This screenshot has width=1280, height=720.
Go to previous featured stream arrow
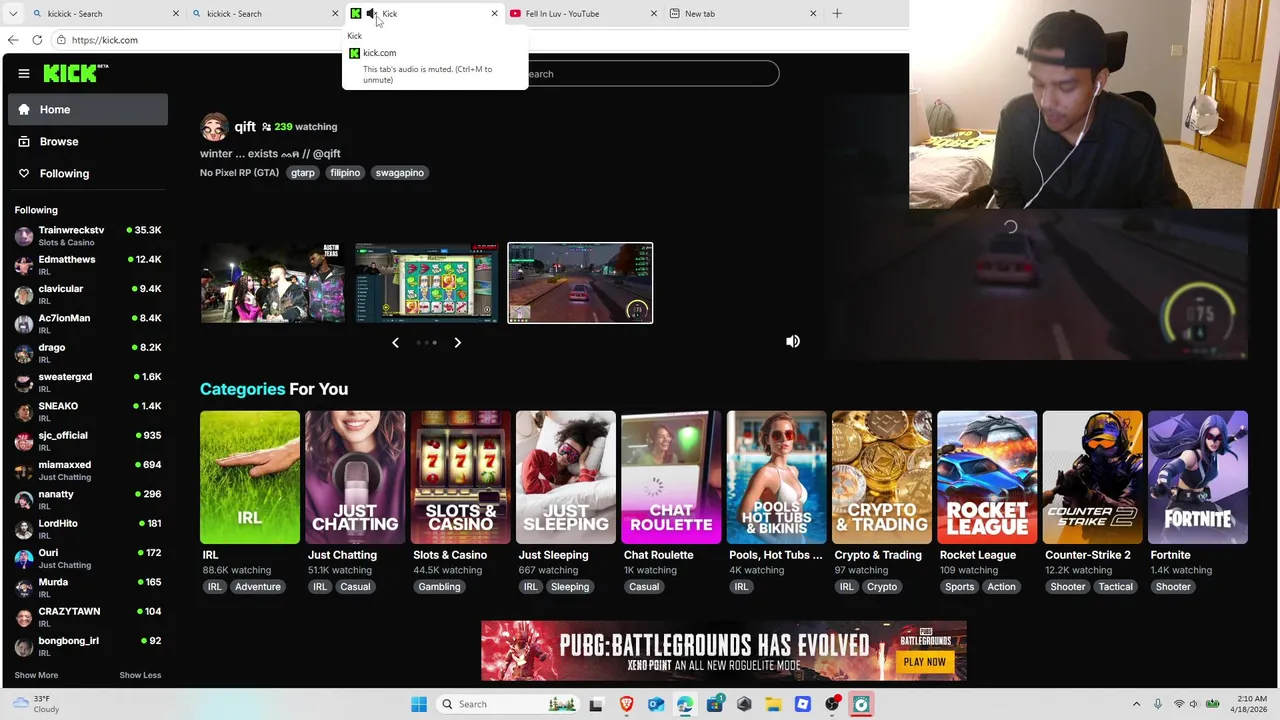(x=395, y=343)
